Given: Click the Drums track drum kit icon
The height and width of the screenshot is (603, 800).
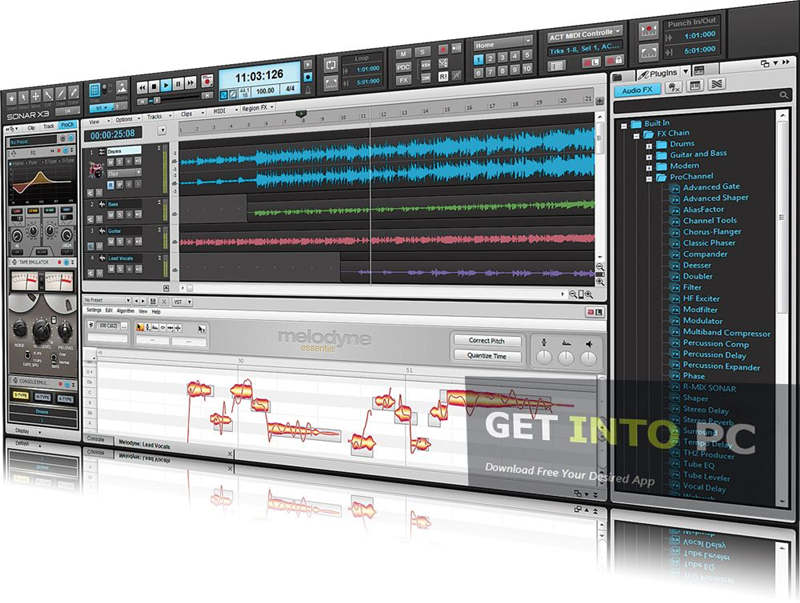Looking at the screenshot, I should pos(96,169).
